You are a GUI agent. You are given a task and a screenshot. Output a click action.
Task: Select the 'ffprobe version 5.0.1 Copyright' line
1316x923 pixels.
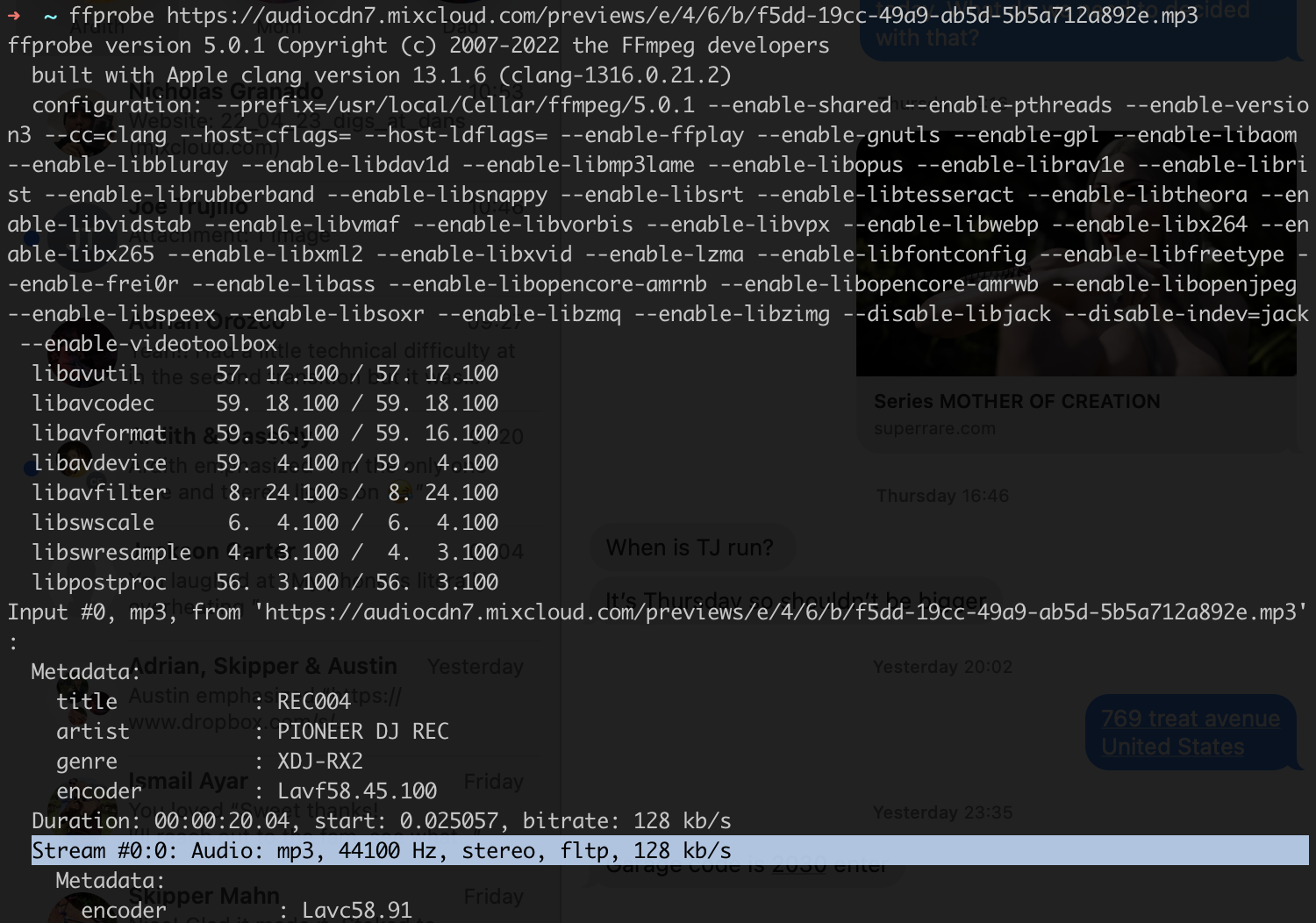(418, 46)
